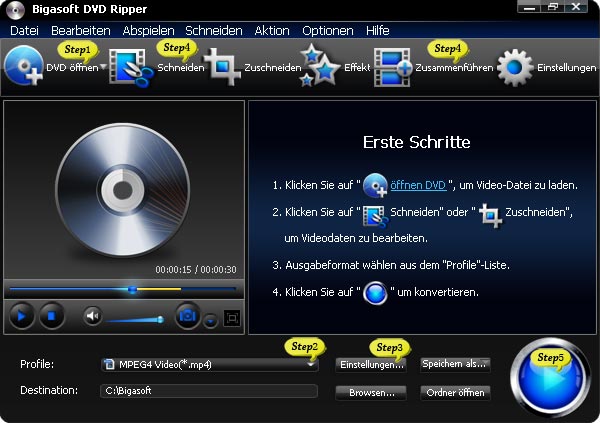This screenshot has width=600, height=423.
Task: Select the Zuschneiden crop icon
Action: [x=223, y=66]
